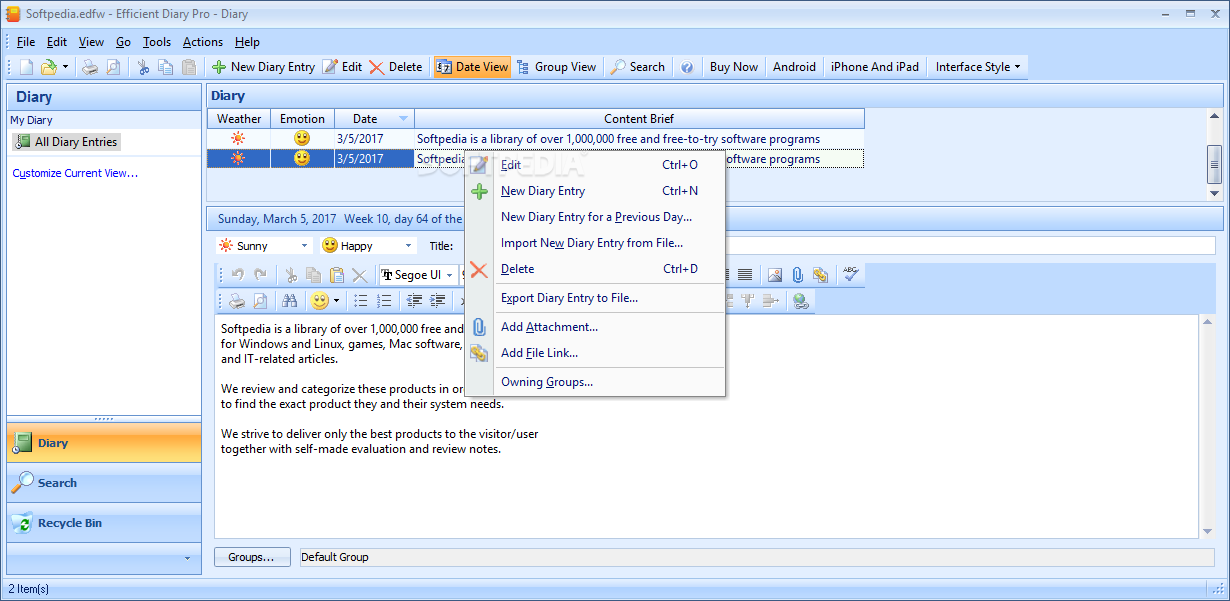The height and width of the screenshot is (601, 1230).
Task: Select the first 3/5/2017 diary entry row
Action: pyautogui.click(x=535, y=139)
